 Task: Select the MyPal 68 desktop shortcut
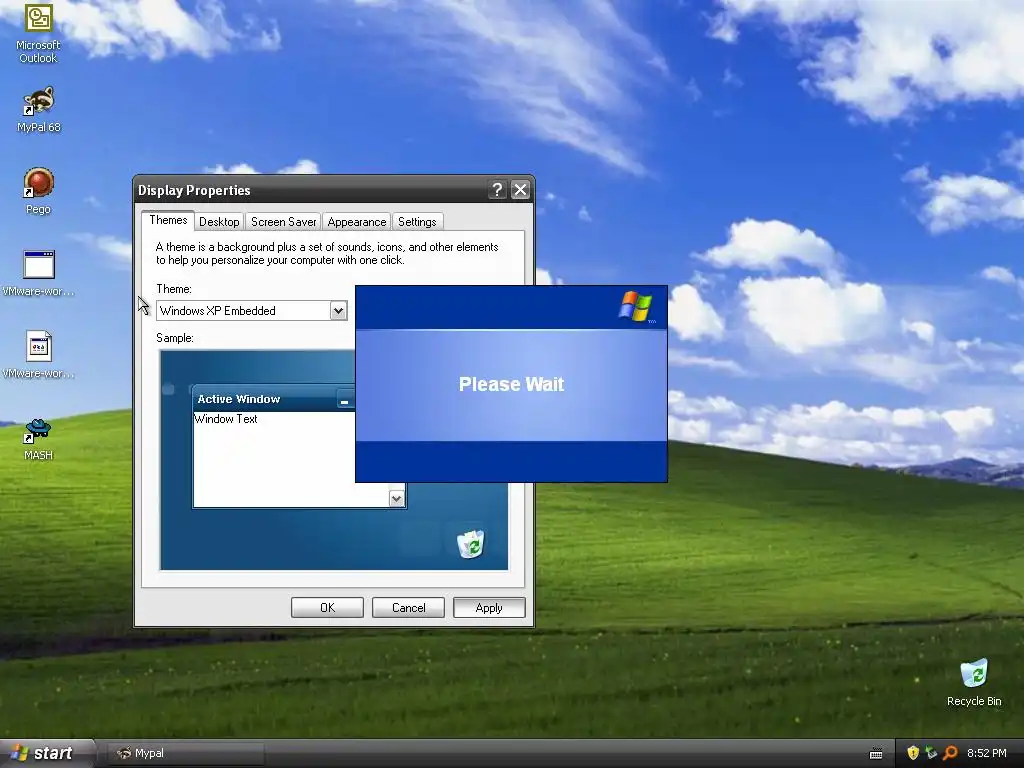[x=39, y=110]
